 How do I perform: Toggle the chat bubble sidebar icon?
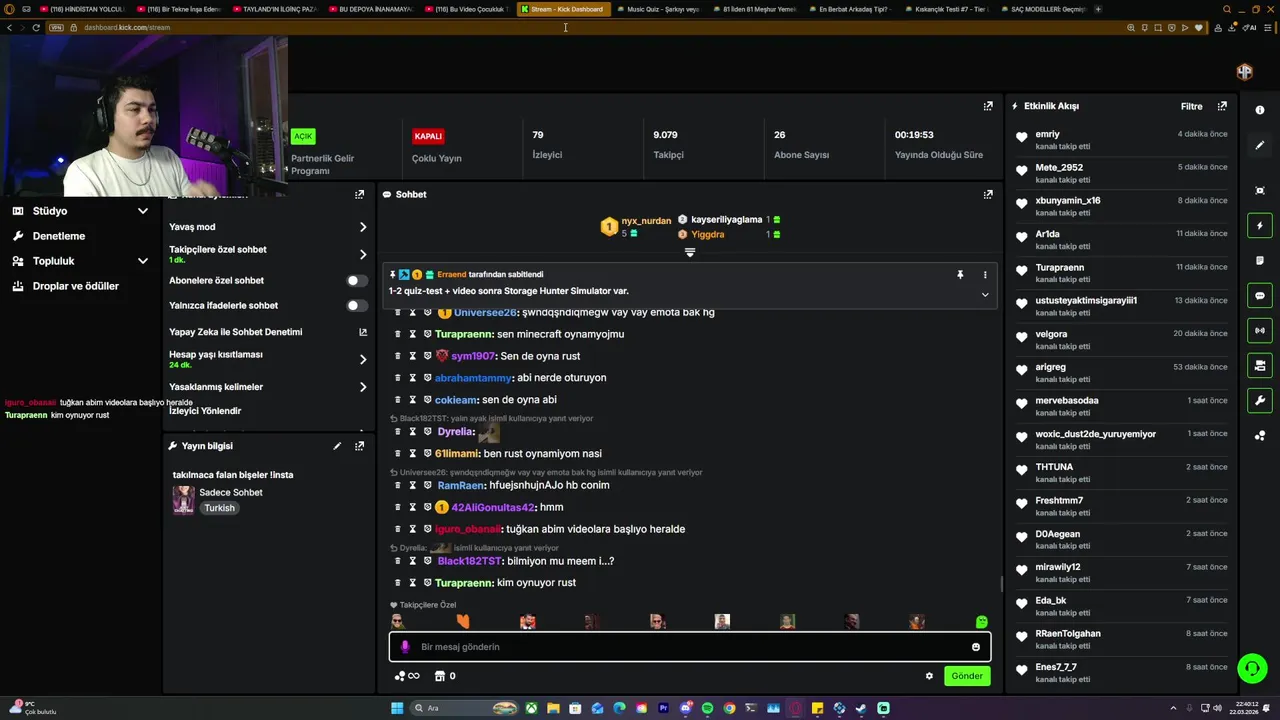pos(1260,296)
